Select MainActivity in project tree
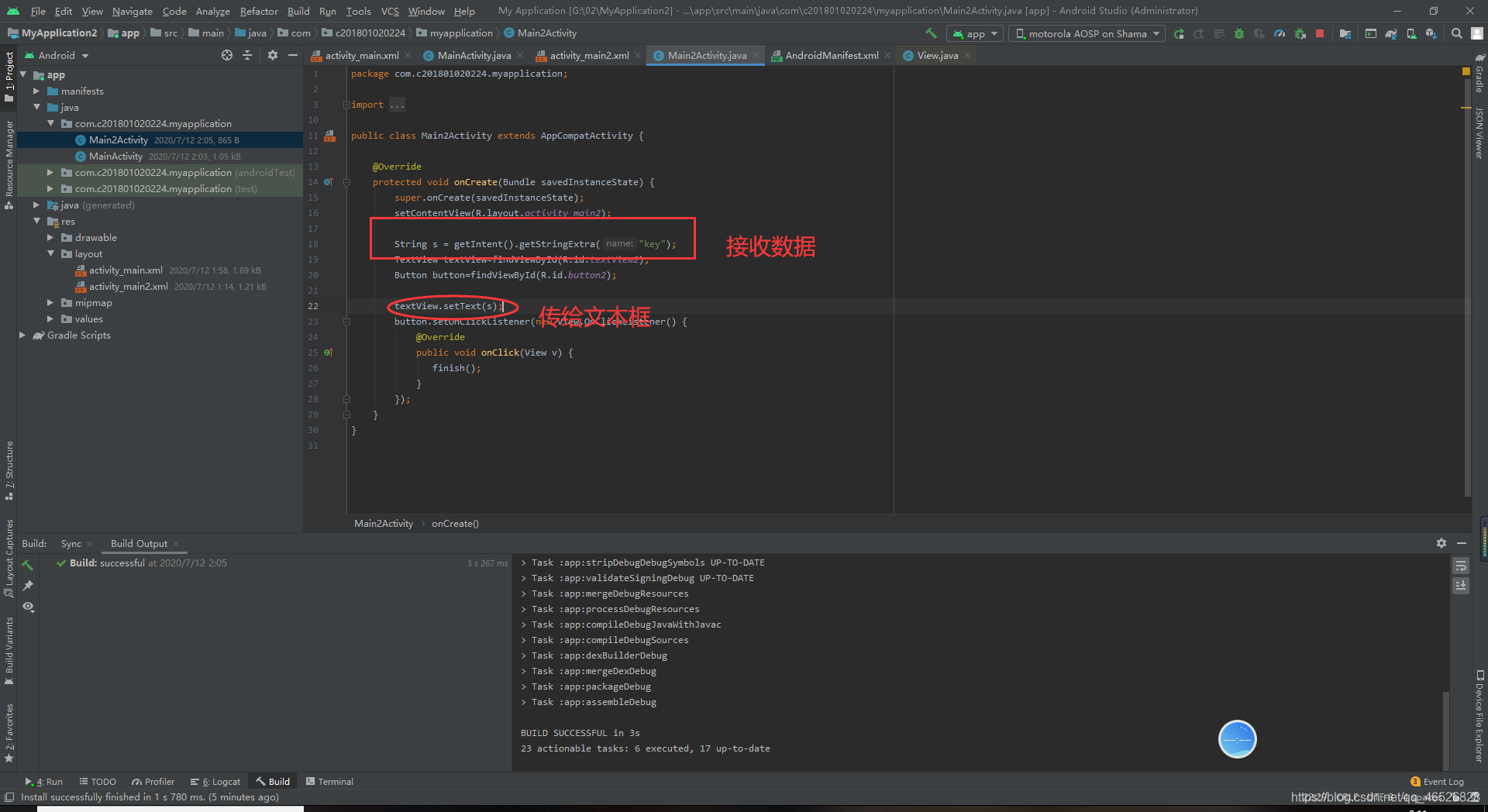 point(115,157)
